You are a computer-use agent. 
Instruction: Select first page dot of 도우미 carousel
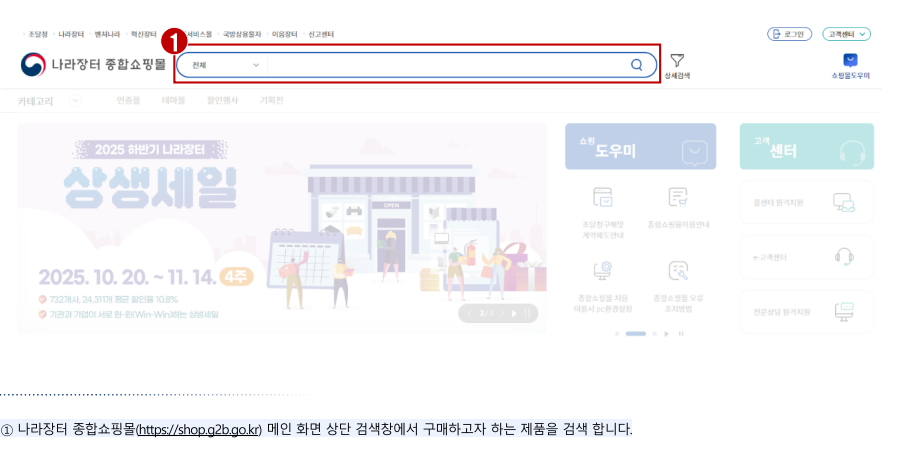coord(617,334)
